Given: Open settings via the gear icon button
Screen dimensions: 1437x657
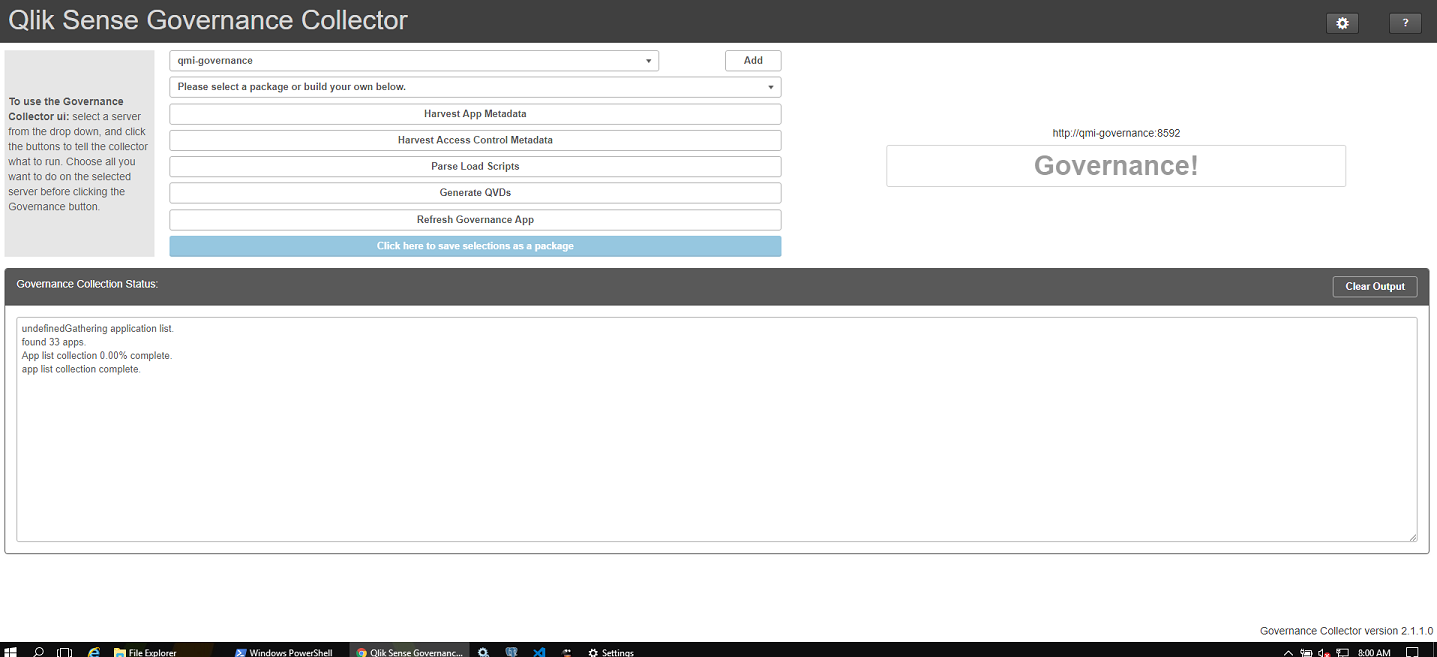Looking at the screenshot, I should [1342, 23].
